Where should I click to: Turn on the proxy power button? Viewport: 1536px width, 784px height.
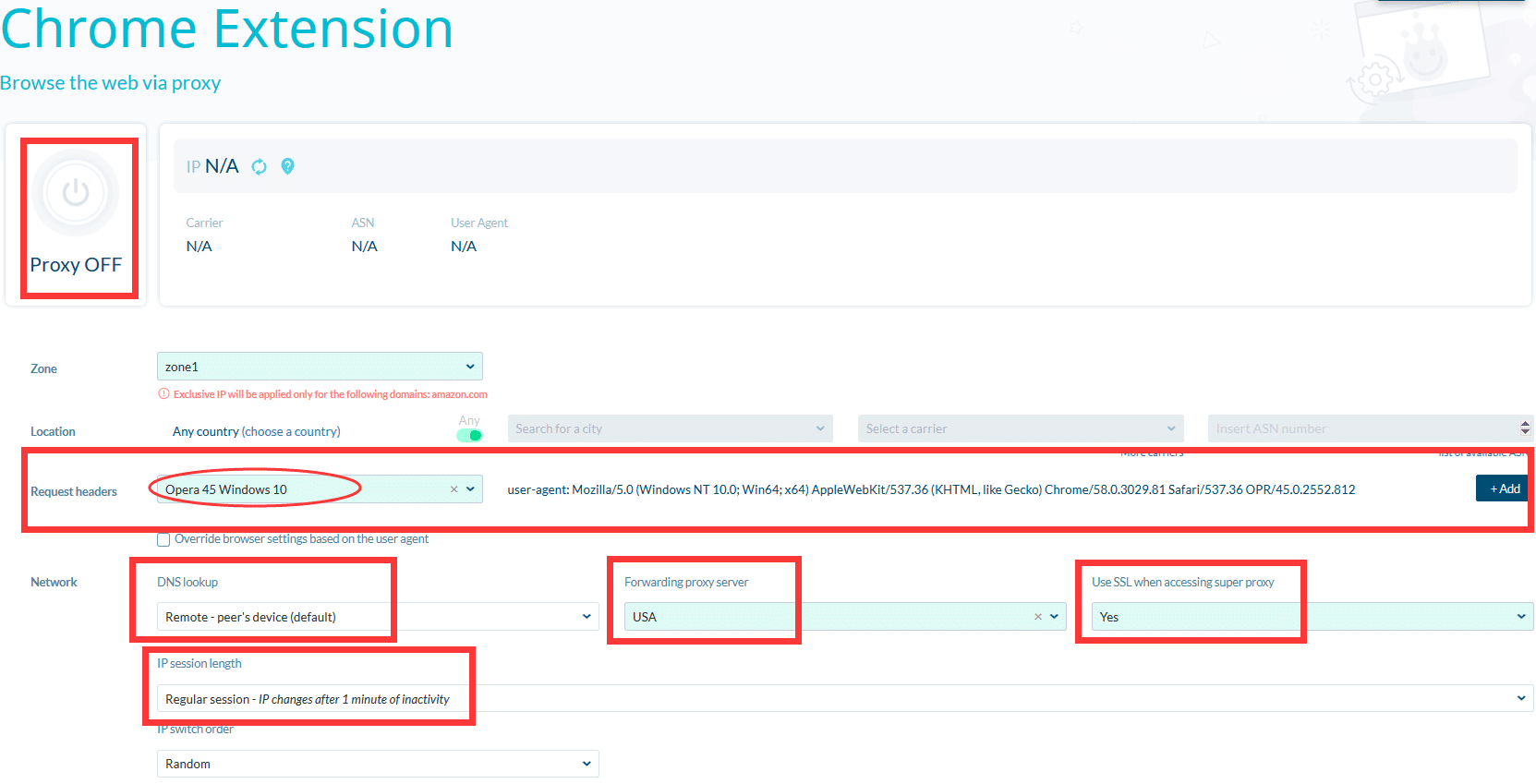click(x=76, y=193)
